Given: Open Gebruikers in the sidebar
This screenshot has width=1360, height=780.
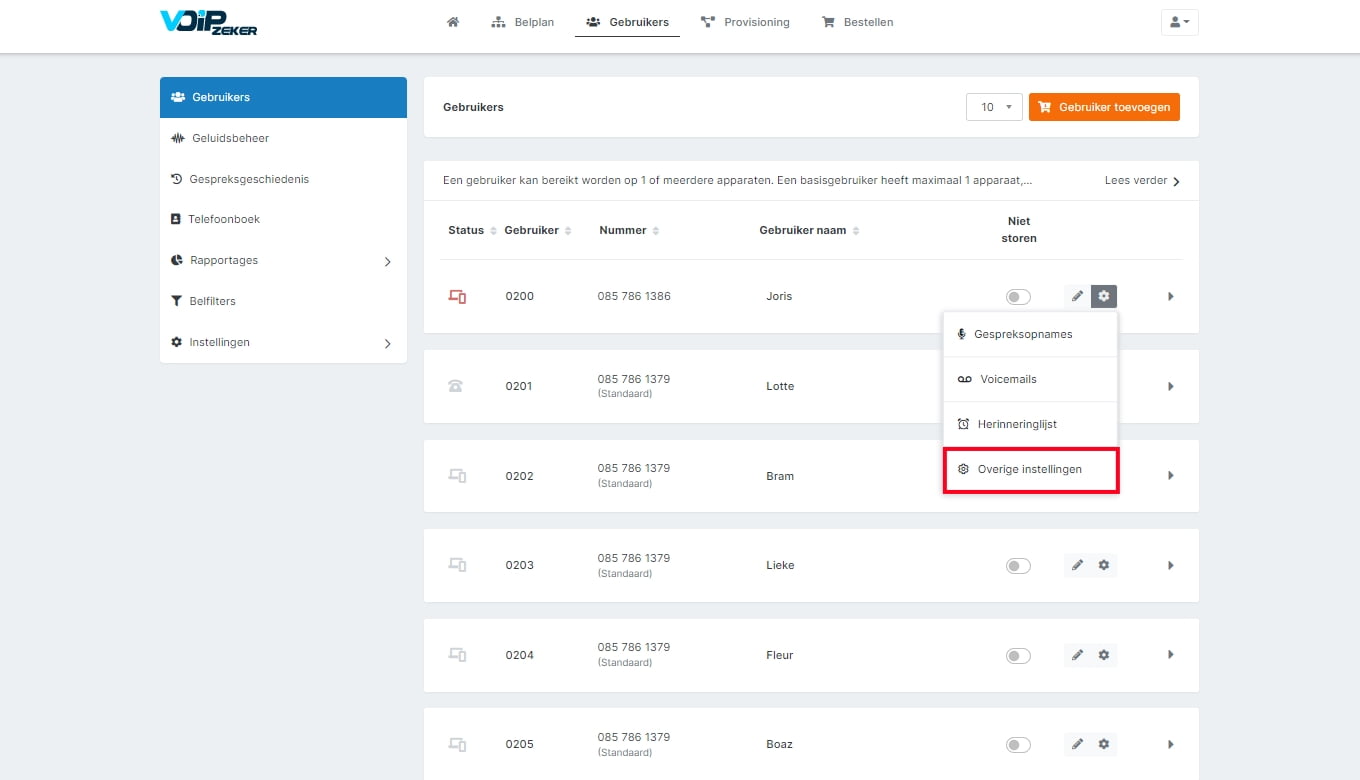Looking at the screenshot, I should (283, 97).
